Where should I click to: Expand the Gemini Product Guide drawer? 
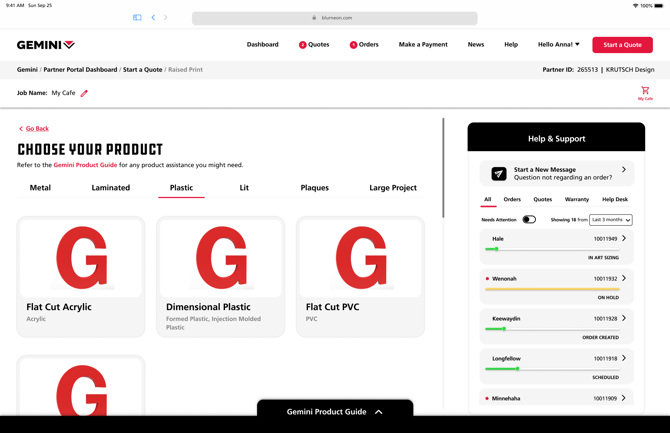[x=334, y=411]
